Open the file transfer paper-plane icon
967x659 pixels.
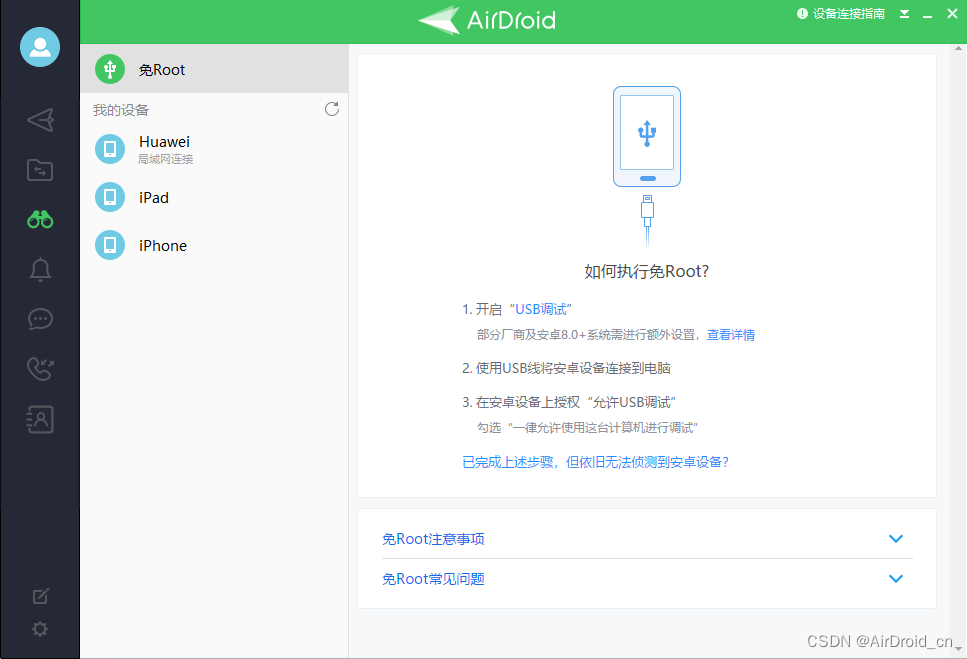click(x=40, y=120)
